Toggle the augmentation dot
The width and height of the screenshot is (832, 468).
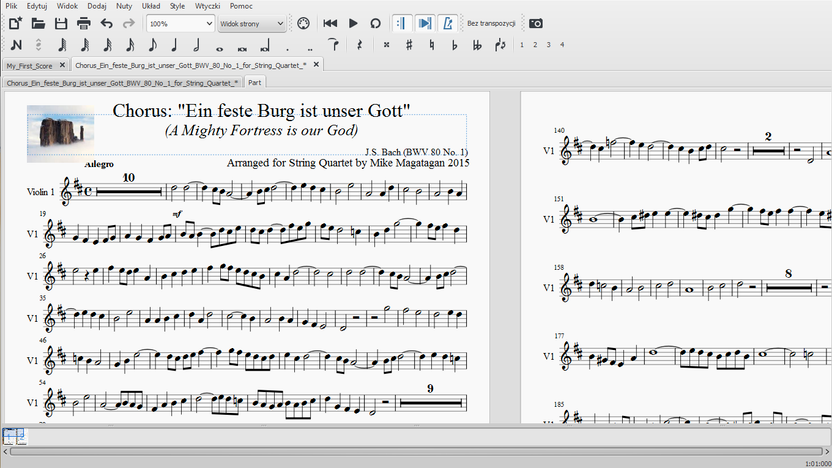pos(288,48)
